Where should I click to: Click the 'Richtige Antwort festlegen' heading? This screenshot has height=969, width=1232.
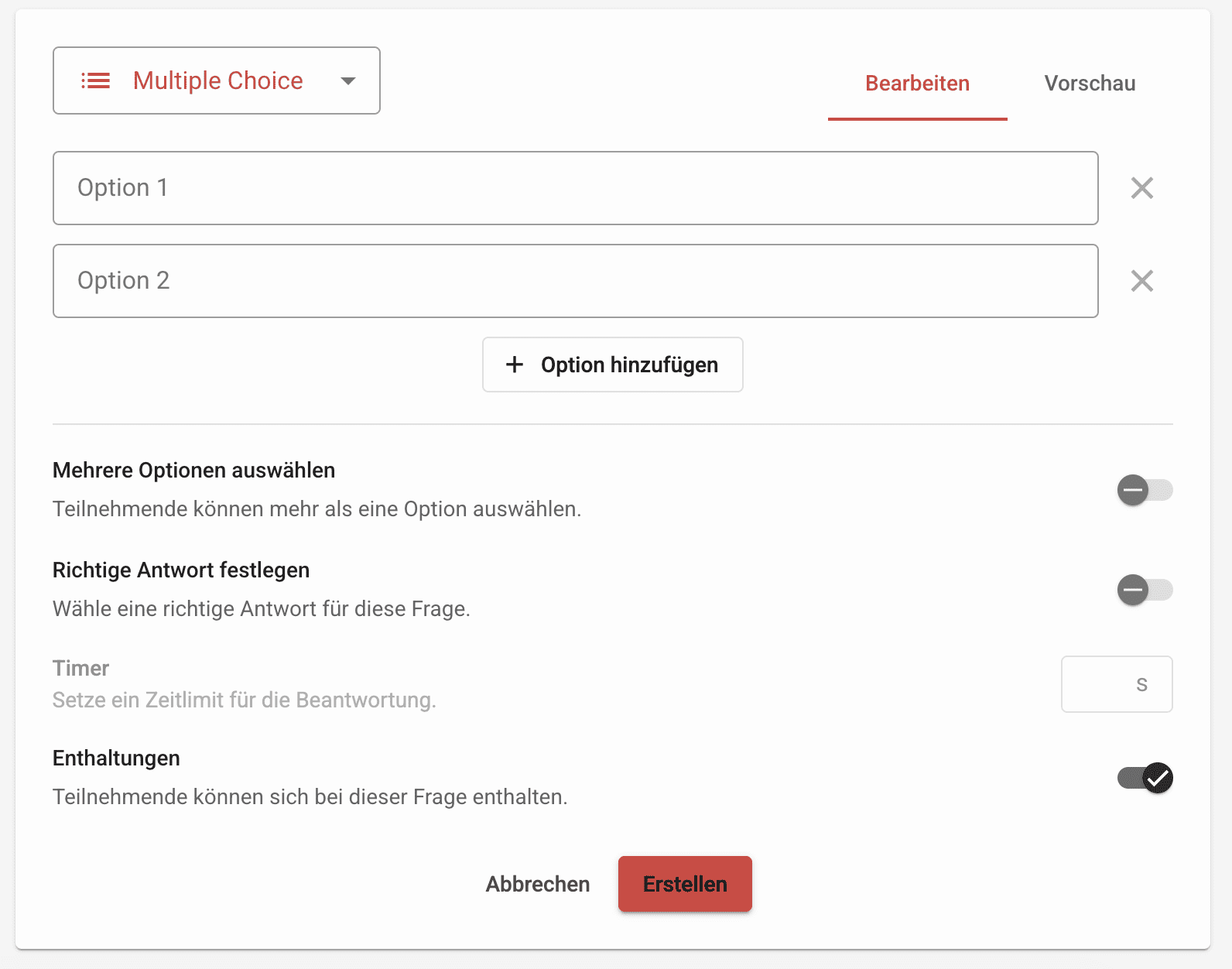coord(181,570)
